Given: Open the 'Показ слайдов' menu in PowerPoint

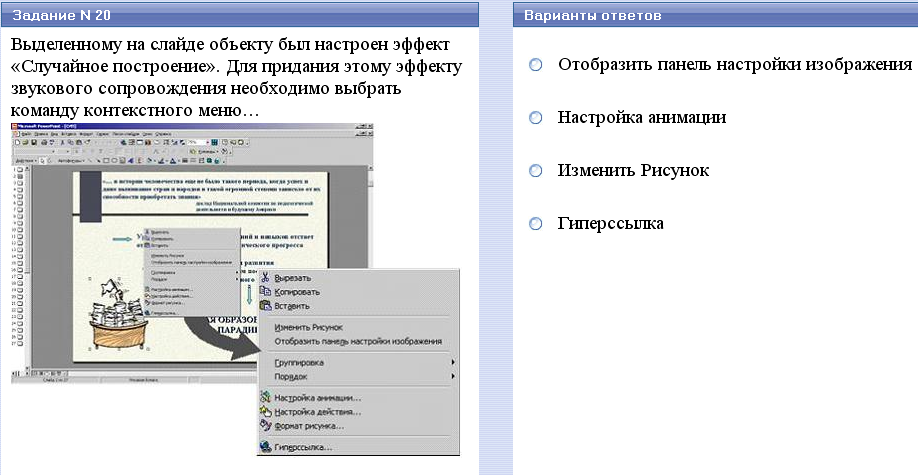Looking at the screenshot, I should (126, 134).
